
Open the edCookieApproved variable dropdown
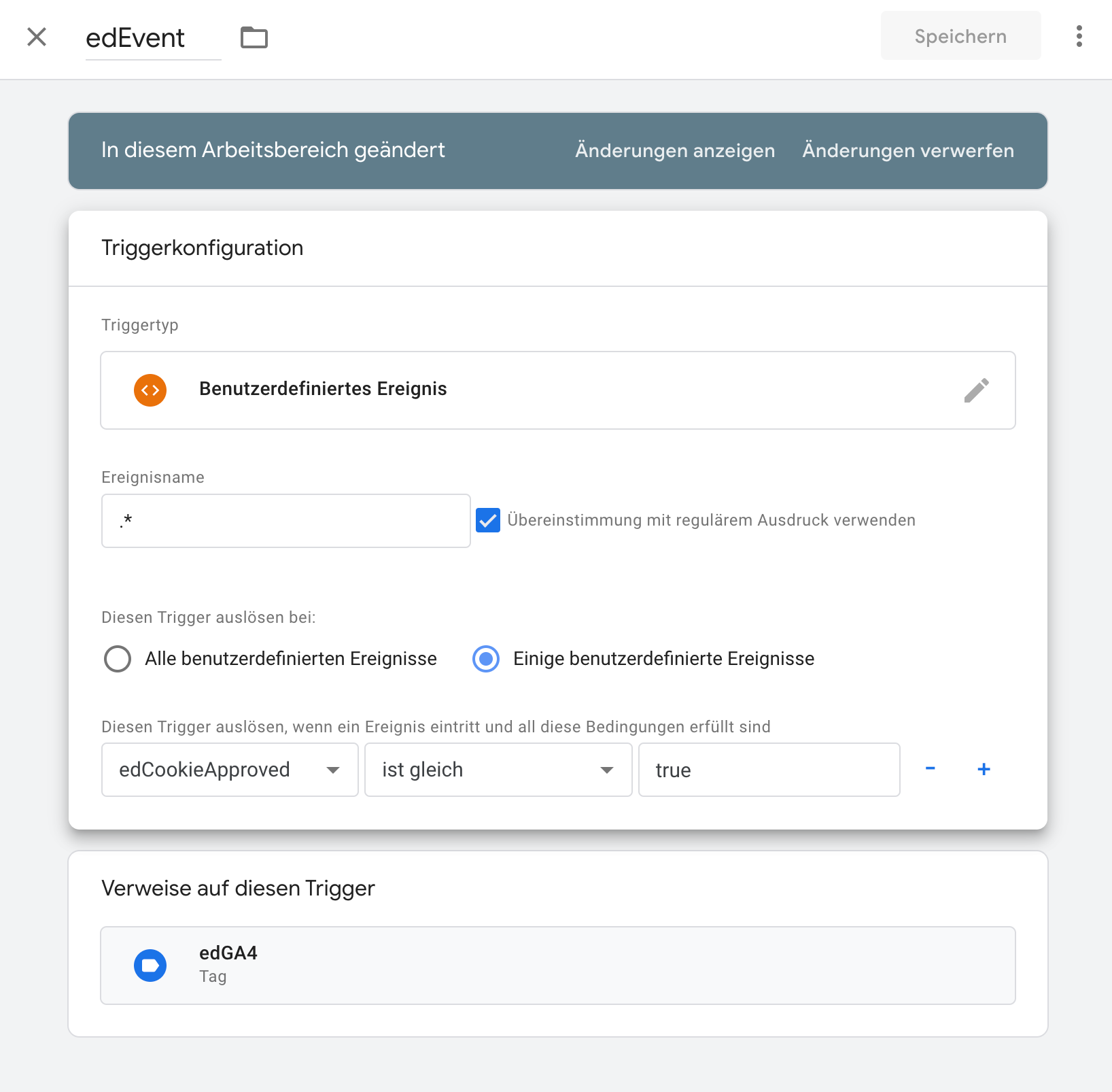coord(230,770)
